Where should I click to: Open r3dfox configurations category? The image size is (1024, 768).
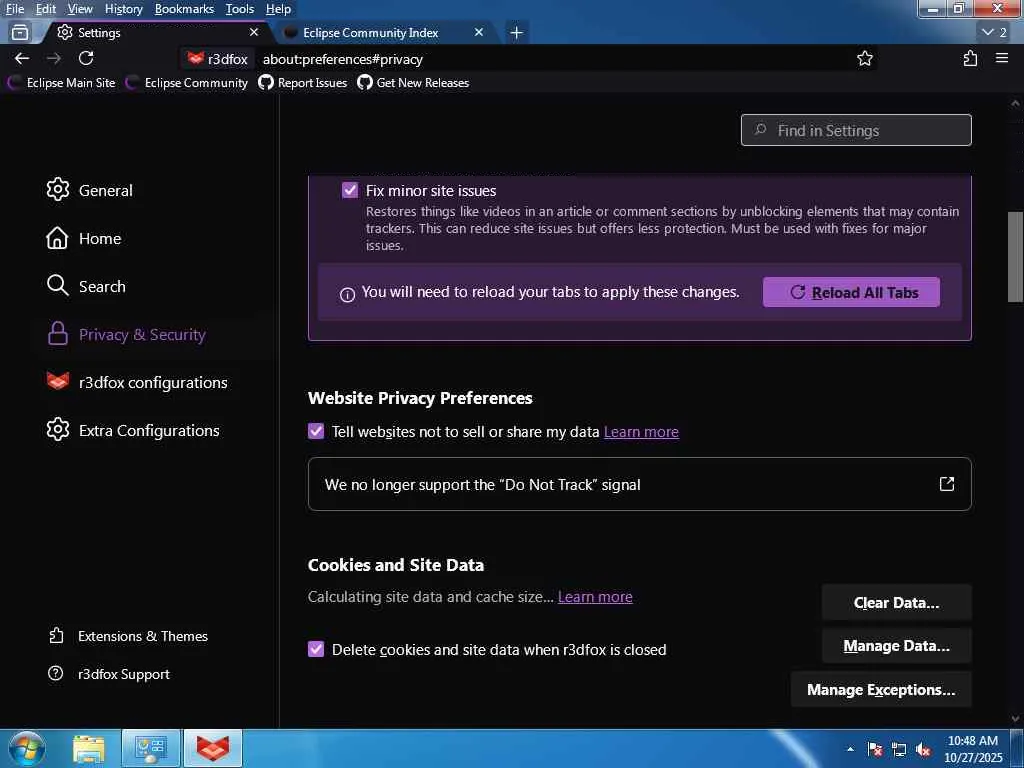(137, 382)
